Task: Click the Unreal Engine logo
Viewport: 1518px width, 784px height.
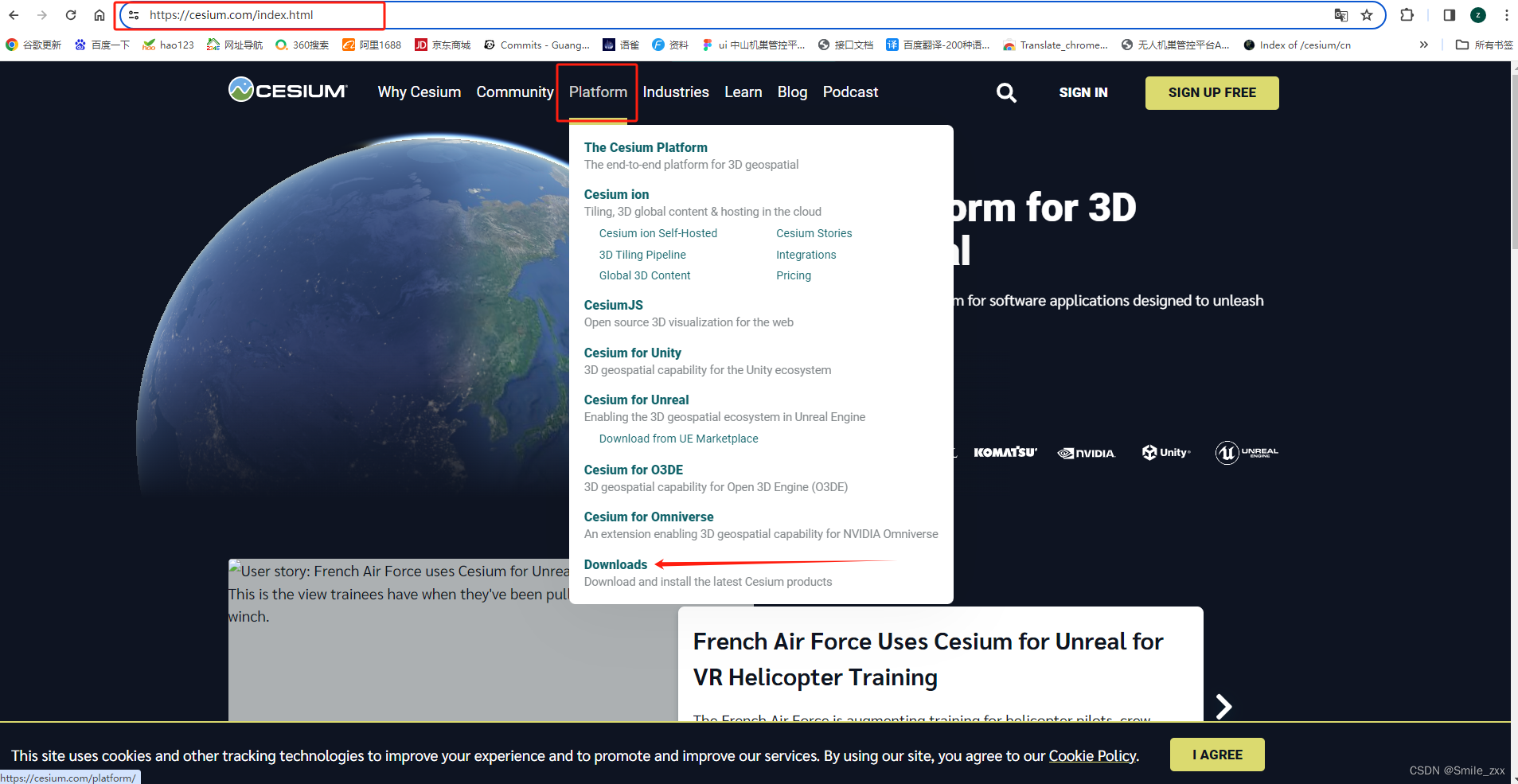Action: point(1247,452)
